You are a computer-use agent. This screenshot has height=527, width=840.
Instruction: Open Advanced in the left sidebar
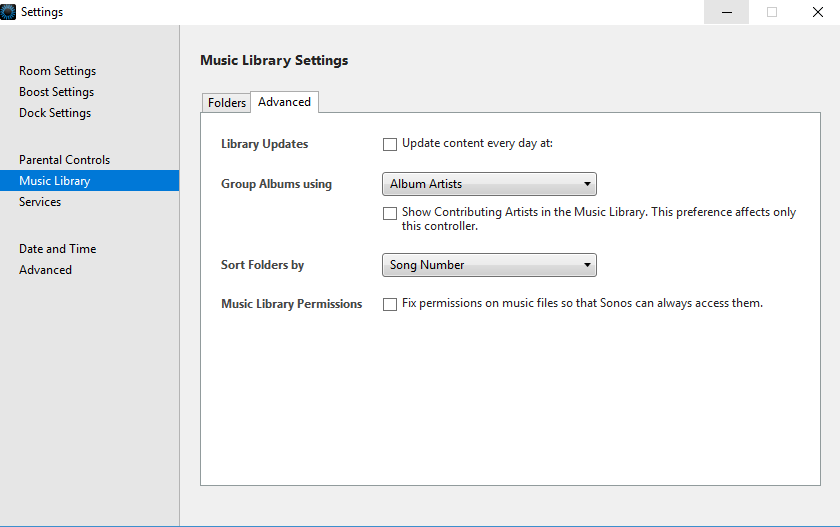tap(45, 270)
